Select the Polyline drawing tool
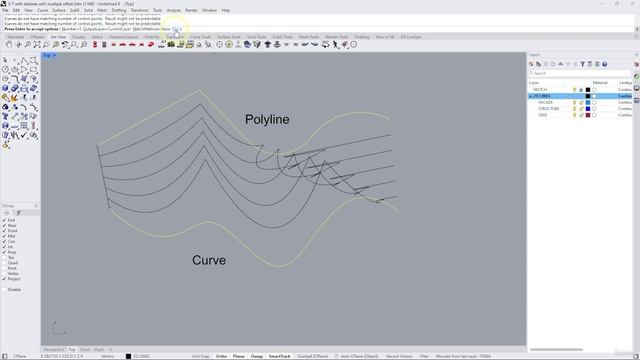Image resolution: width=640 pixels, height=360 pixels. tap(24, 60)
